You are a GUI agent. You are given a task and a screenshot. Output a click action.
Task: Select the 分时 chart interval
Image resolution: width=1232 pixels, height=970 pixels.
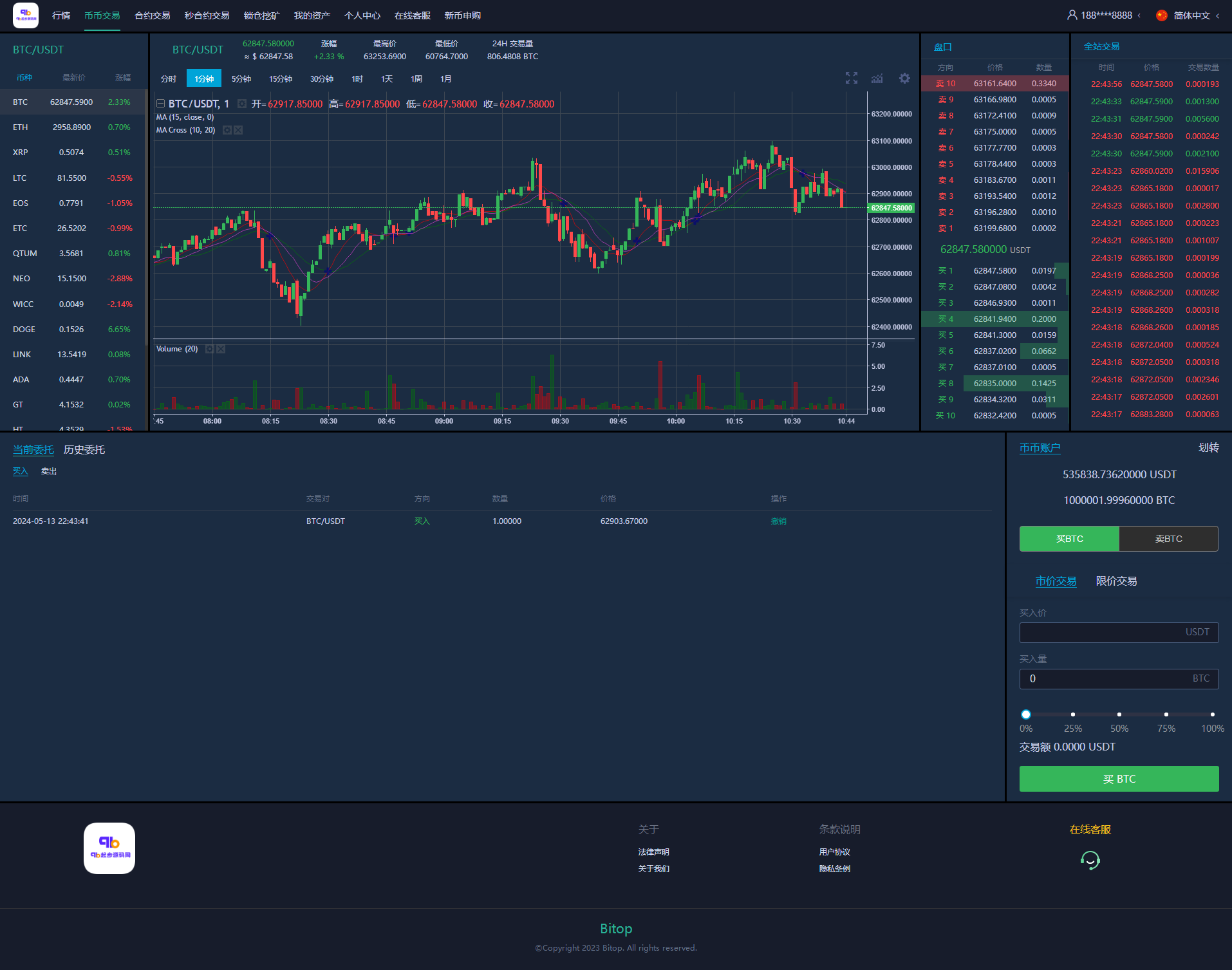pyautogui.click(x=169, y=79)
